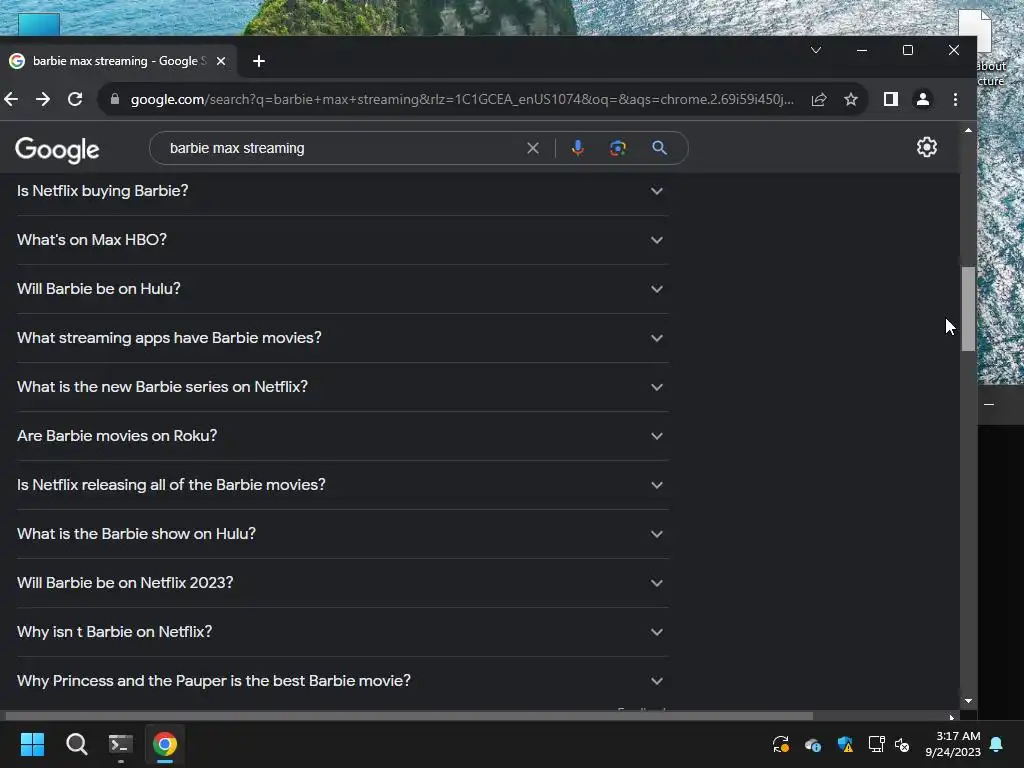Expand 'What streaming apps have Barbie movies?'
This screenshot has height=768, width=1024.
(x=342, y=338)
